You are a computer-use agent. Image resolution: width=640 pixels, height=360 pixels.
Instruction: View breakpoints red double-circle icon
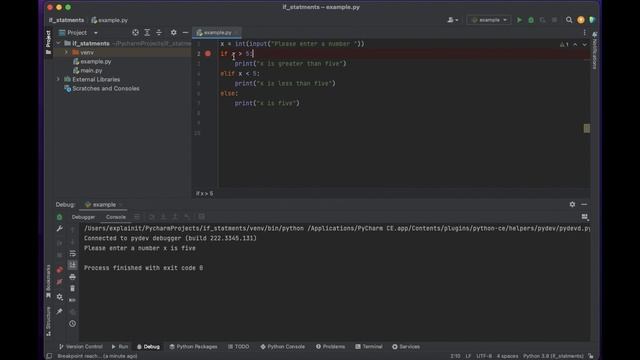click(60, 270)
